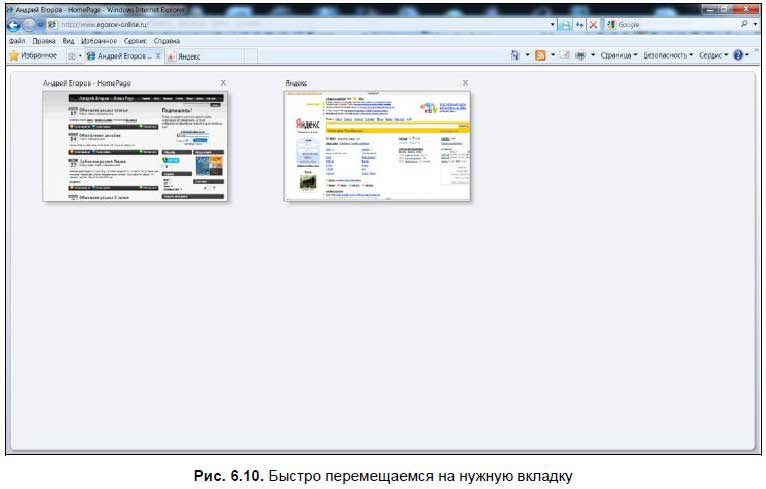The image size is (766, 489).
Task: Close the Яндекс thumbnail with its X
Action: [465, 83]
